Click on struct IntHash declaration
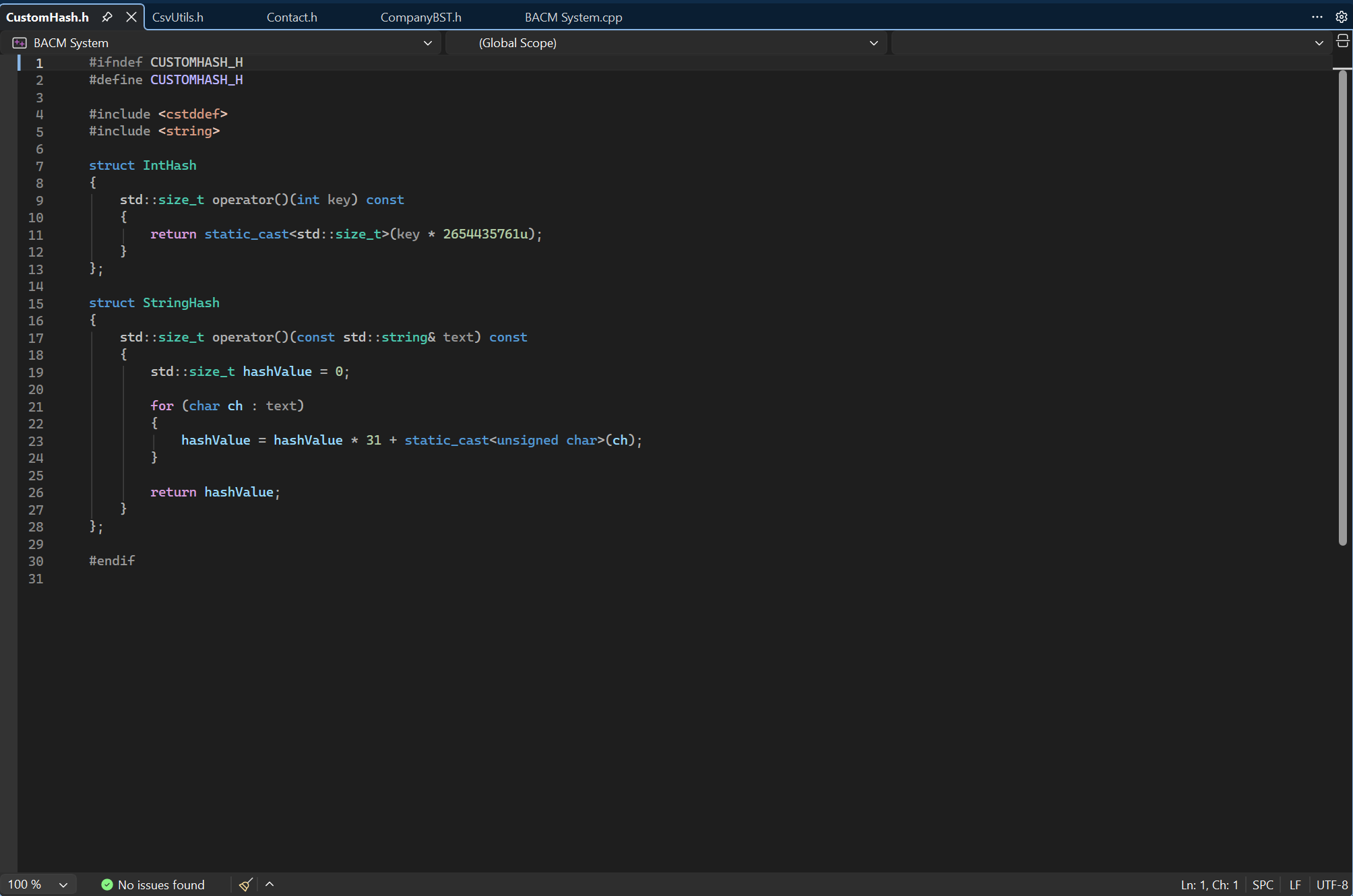 (x=143, y=165)
